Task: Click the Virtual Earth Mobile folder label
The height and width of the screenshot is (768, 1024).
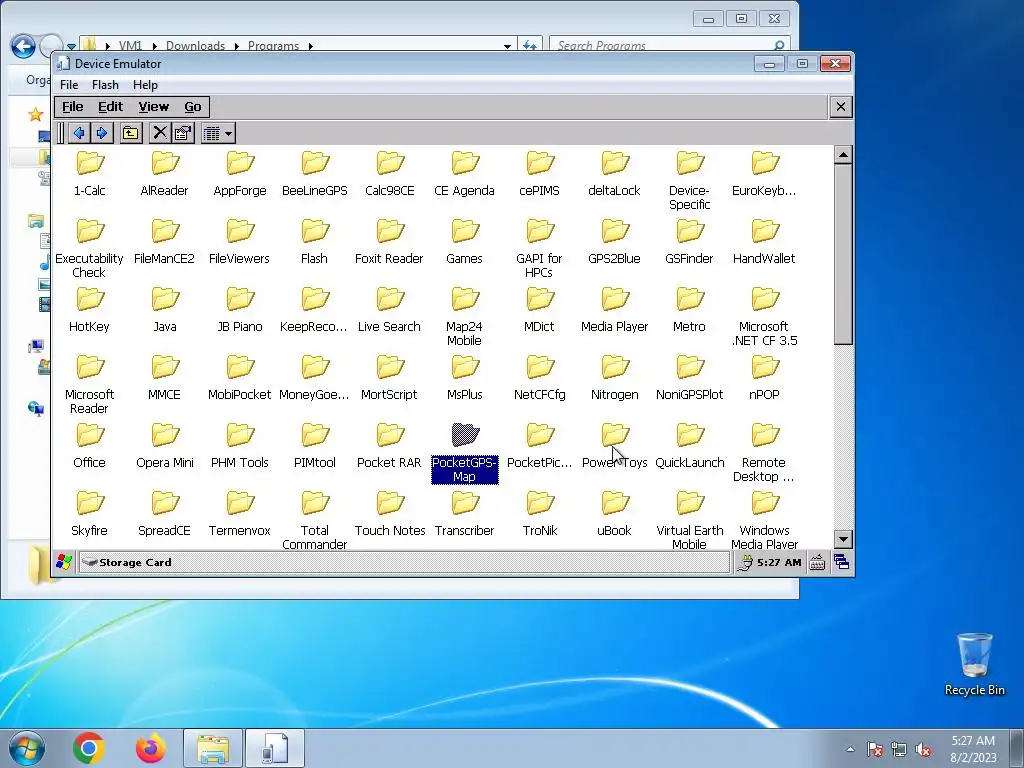Action: (690, 537)
